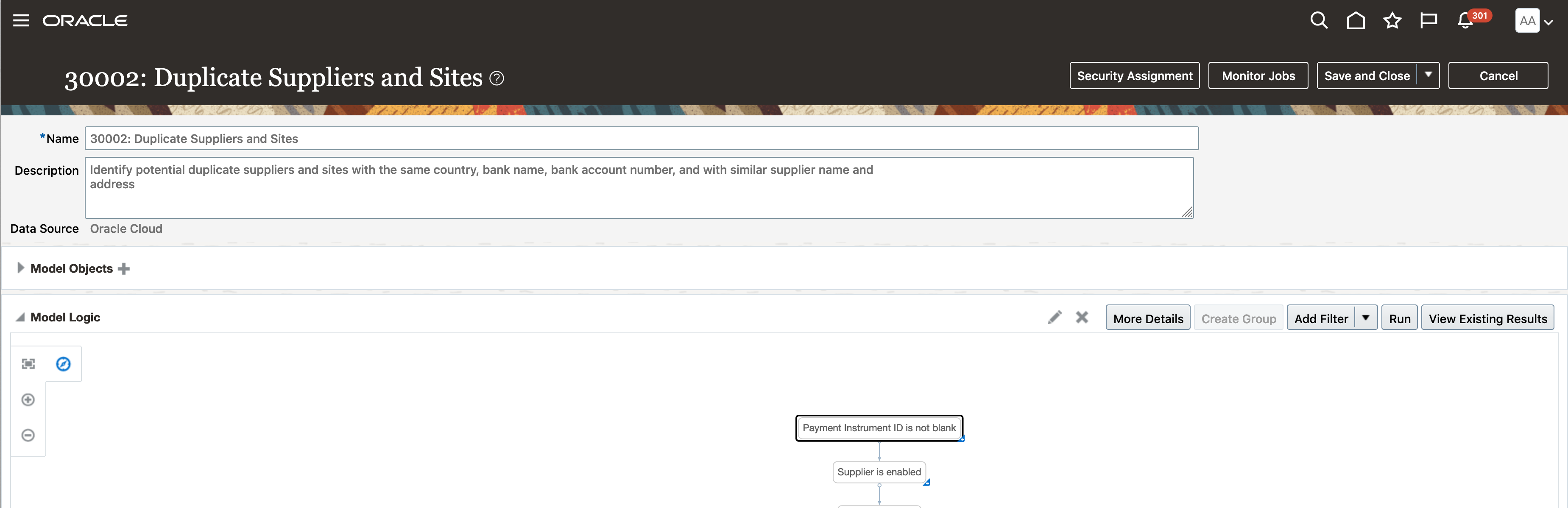Screen dimensions: 1568x508
Task: Open the watchlist flag icon
Action: (1428, 21)
